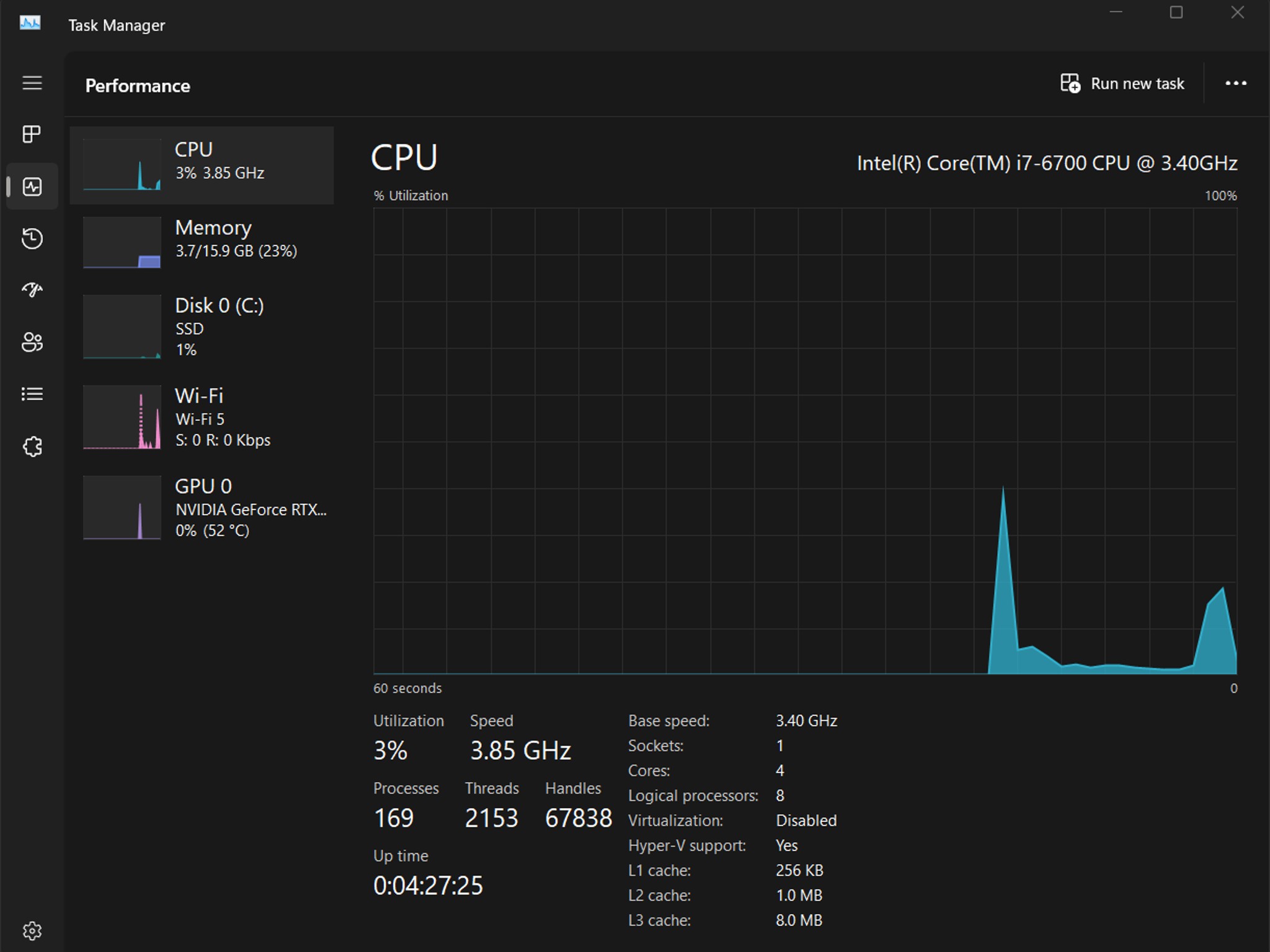Open the Details page list icon
This screenshot has width=1270, height=952.
32,394
